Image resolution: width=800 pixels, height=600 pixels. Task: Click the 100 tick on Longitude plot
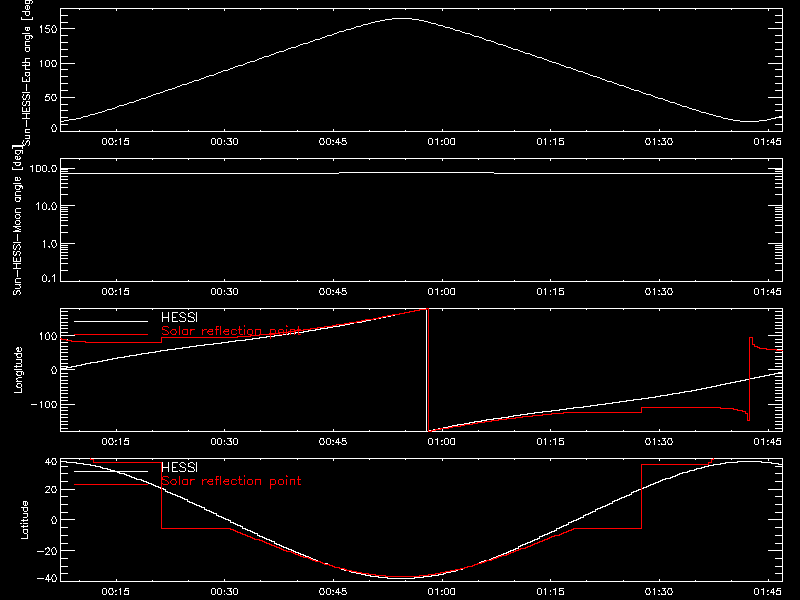coord(47,336)
